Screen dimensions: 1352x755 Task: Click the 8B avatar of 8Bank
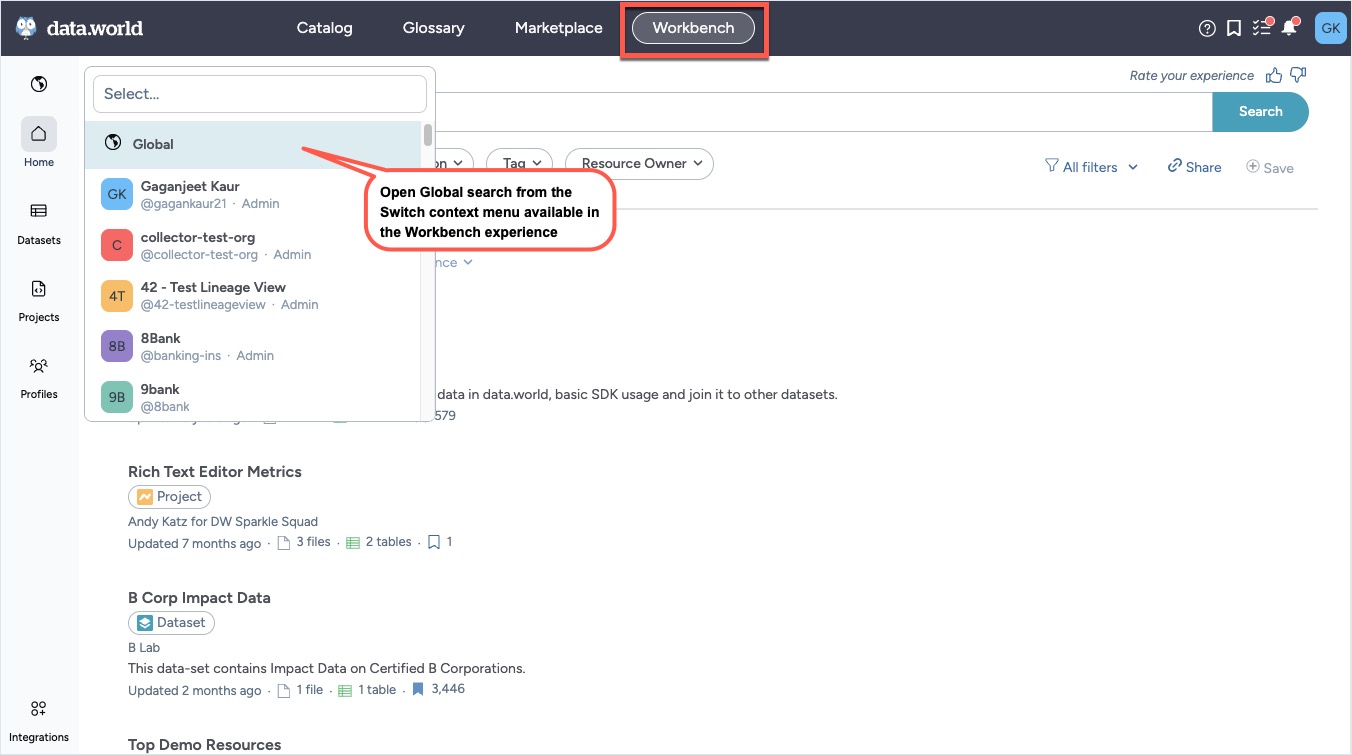click(117, 347)
